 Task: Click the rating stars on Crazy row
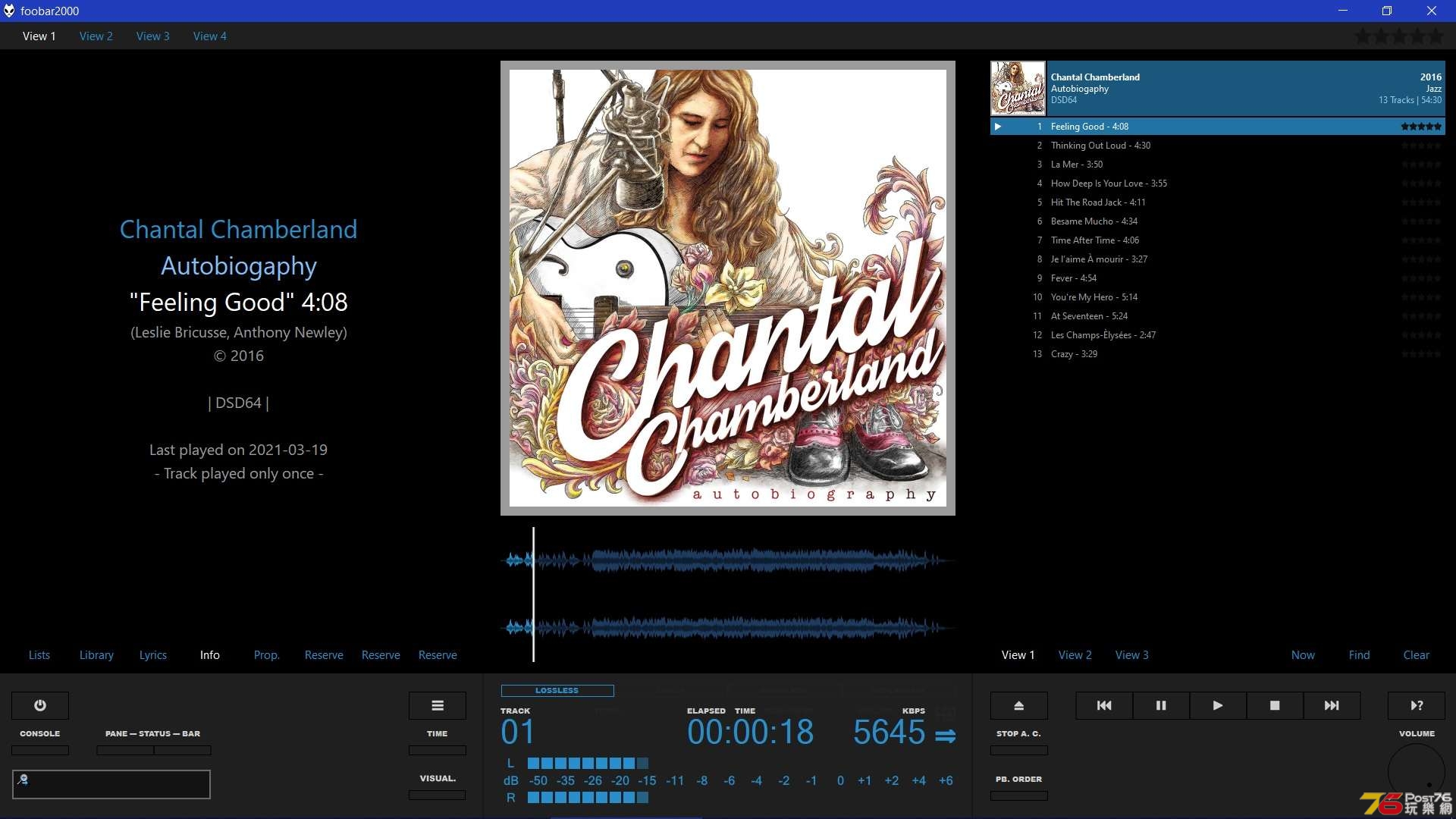coord(1421,354)
